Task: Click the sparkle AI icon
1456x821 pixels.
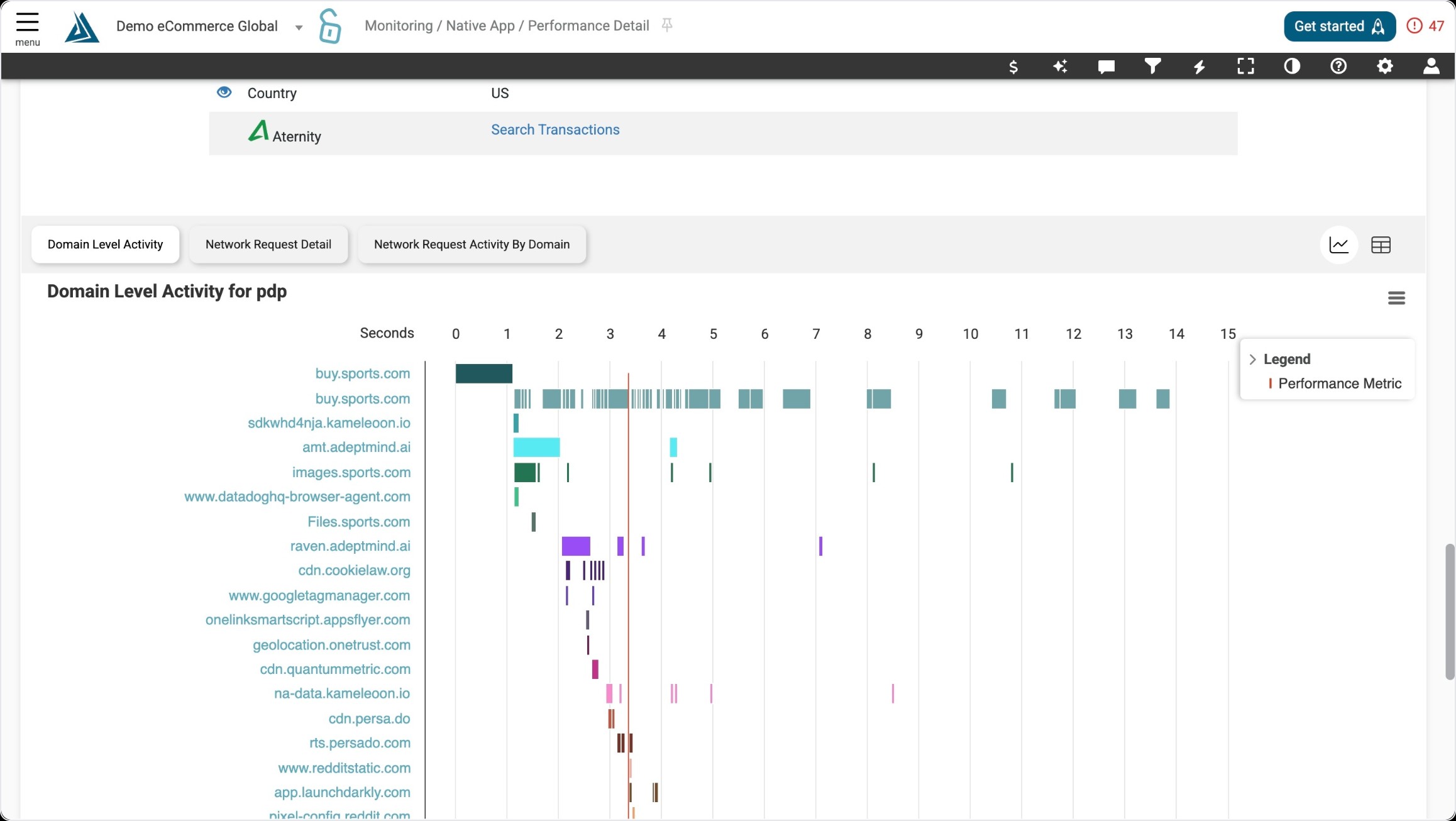Action: pyautogui.click(x=1060, y=66)
